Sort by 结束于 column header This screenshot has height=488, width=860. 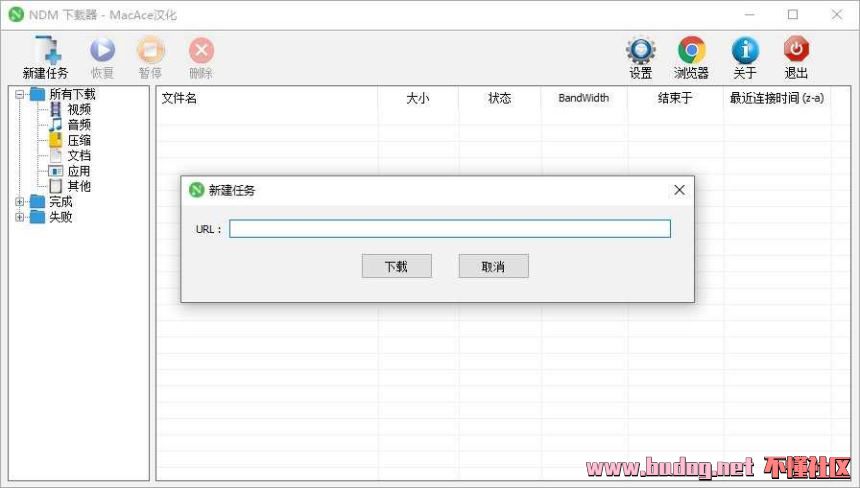[675, 98]
